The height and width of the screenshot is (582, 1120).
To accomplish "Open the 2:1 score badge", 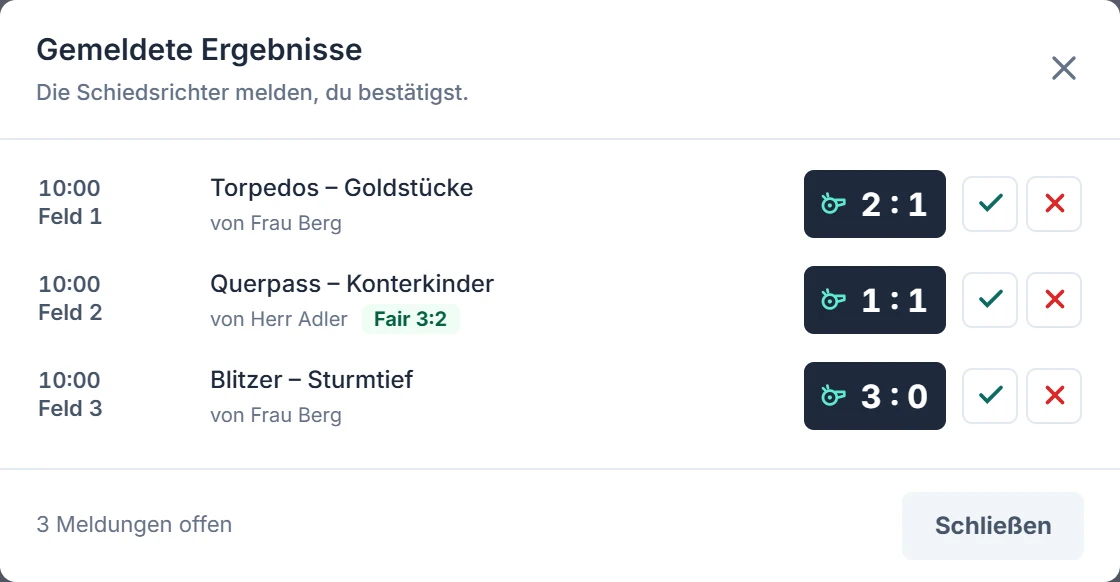I will click(874, 204).
